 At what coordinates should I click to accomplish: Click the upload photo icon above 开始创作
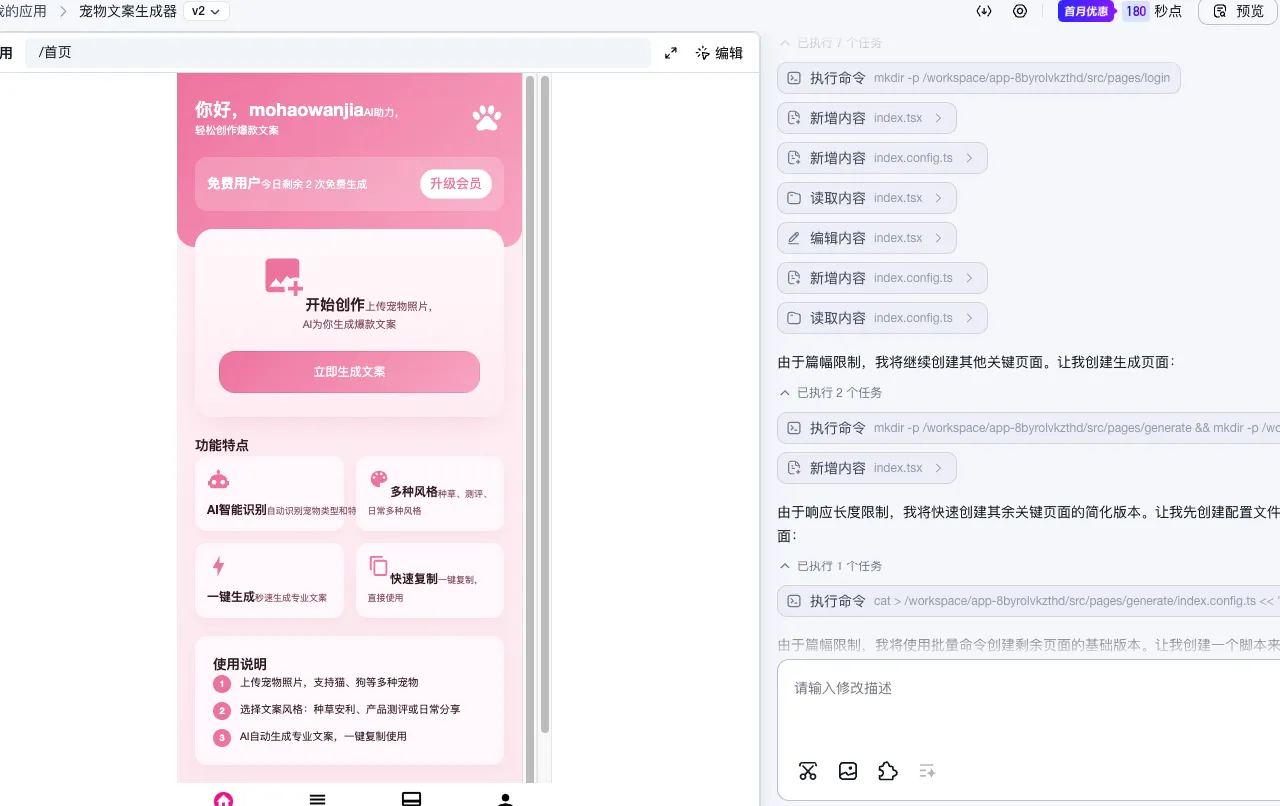283,276
